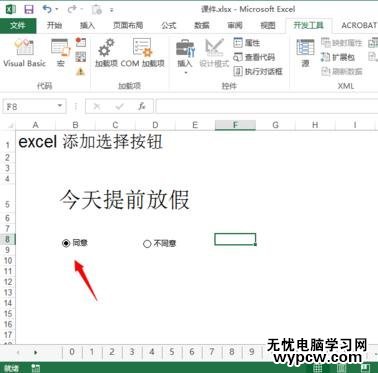The image size is (378, 373).
Task: Switch to the 公式 (Formulas) tab
Action: click(x=168, y=25)
